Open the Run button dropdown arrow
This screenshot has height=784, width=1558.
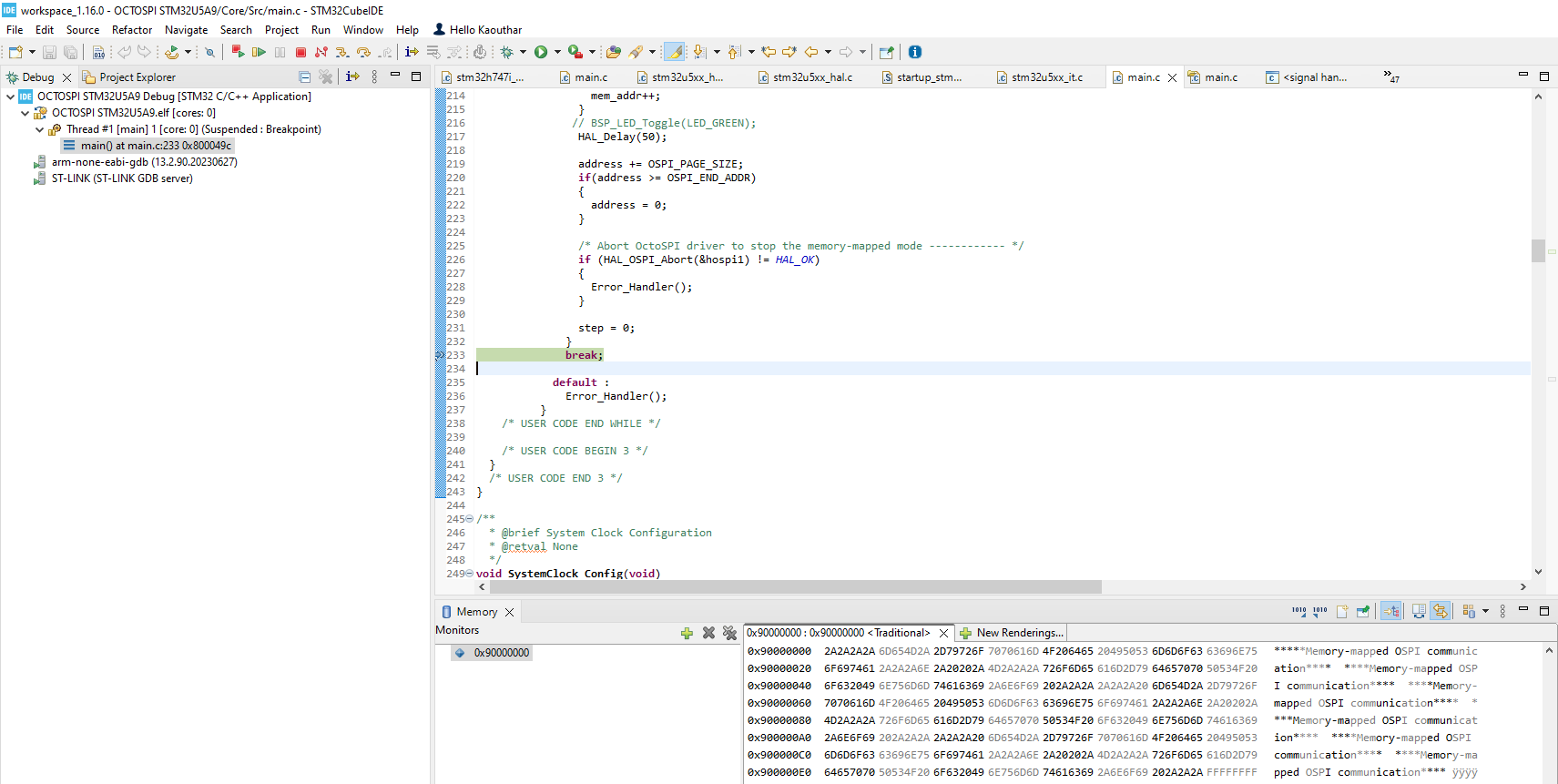tap(557, 52)
